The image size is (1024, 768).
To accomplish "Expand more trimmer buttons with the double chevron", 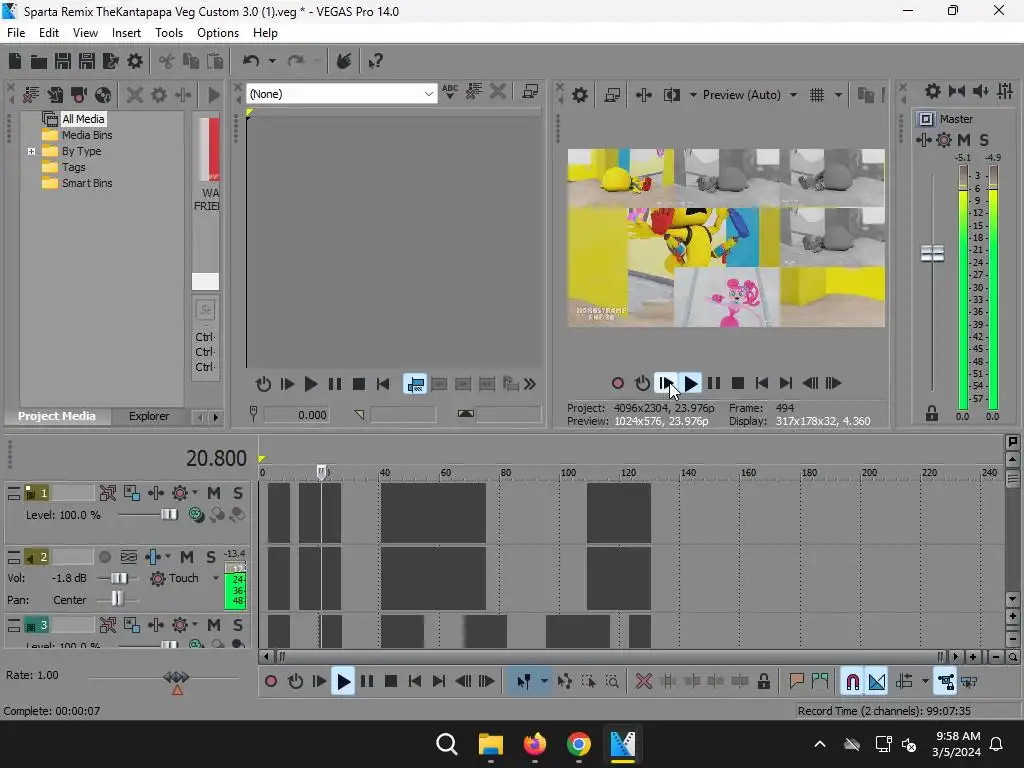I will coord(530,384).
